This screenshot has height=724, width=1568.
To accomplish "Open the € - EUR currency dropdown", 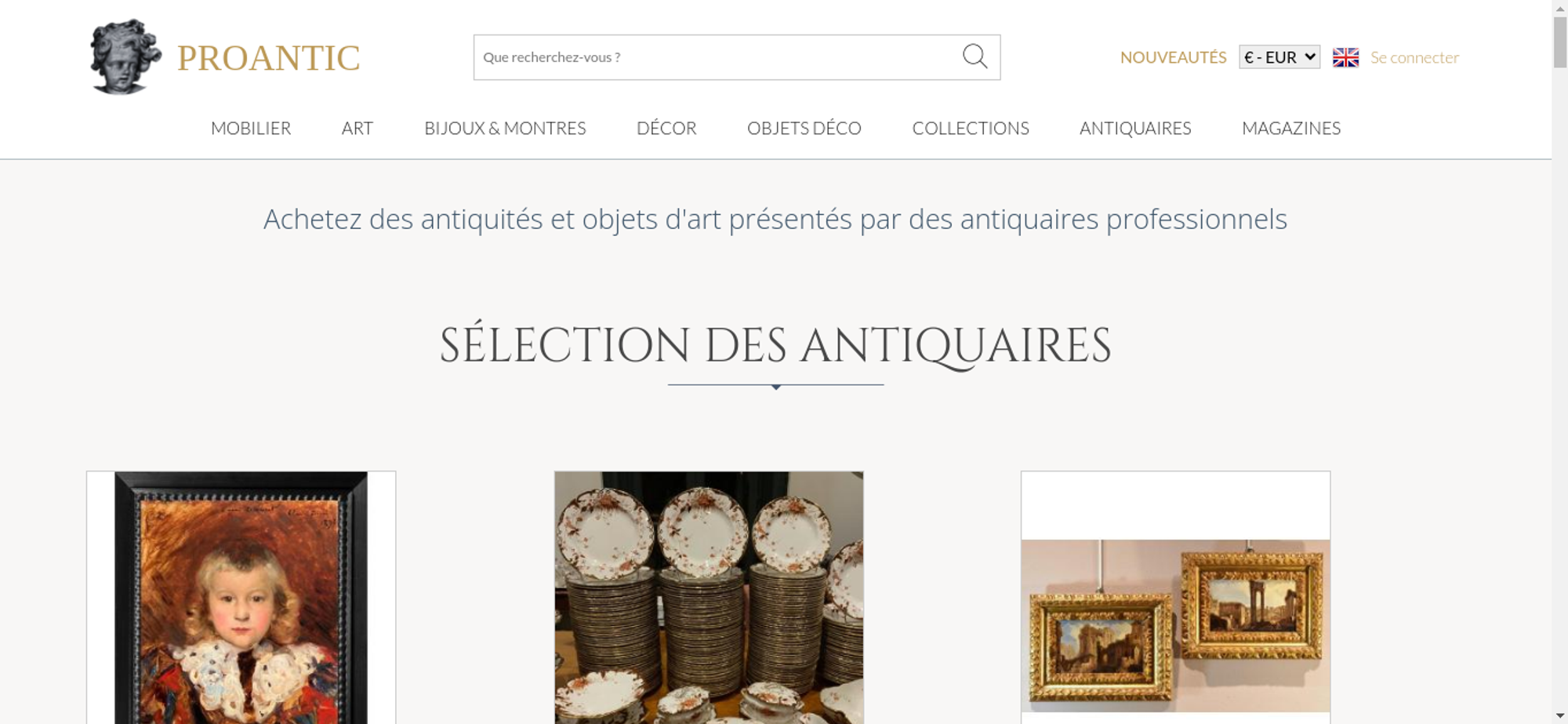I will [x=1279, y=57].
